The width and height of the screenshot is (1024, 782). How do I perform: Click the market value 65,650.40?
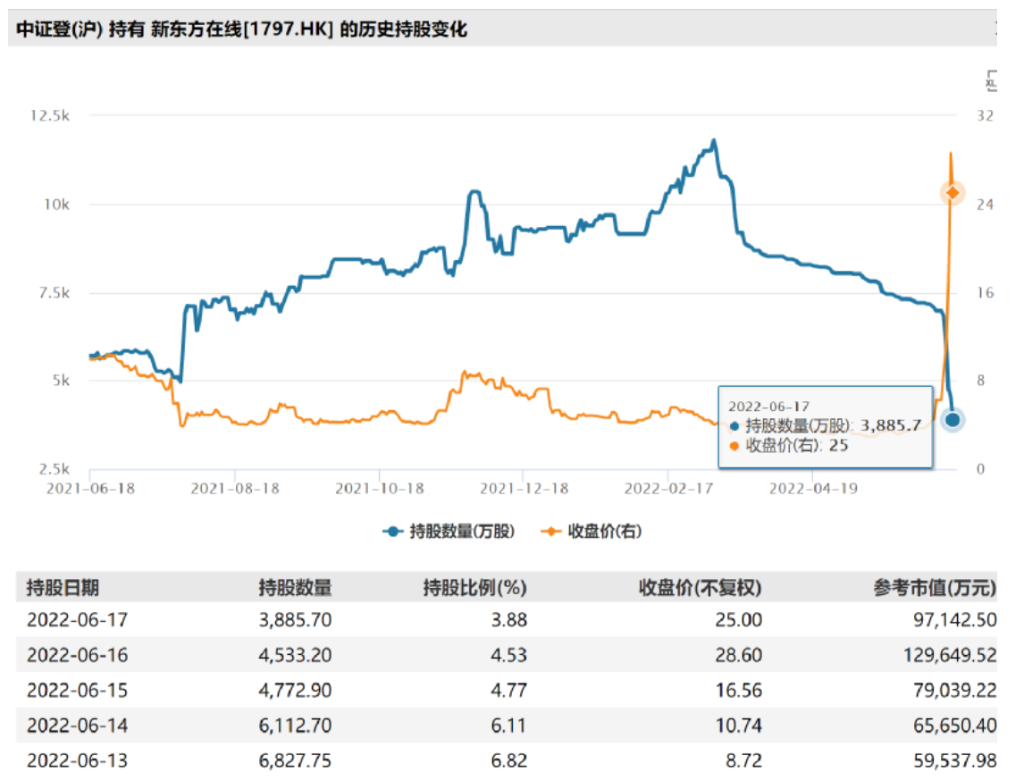click(x=955, y=725)
